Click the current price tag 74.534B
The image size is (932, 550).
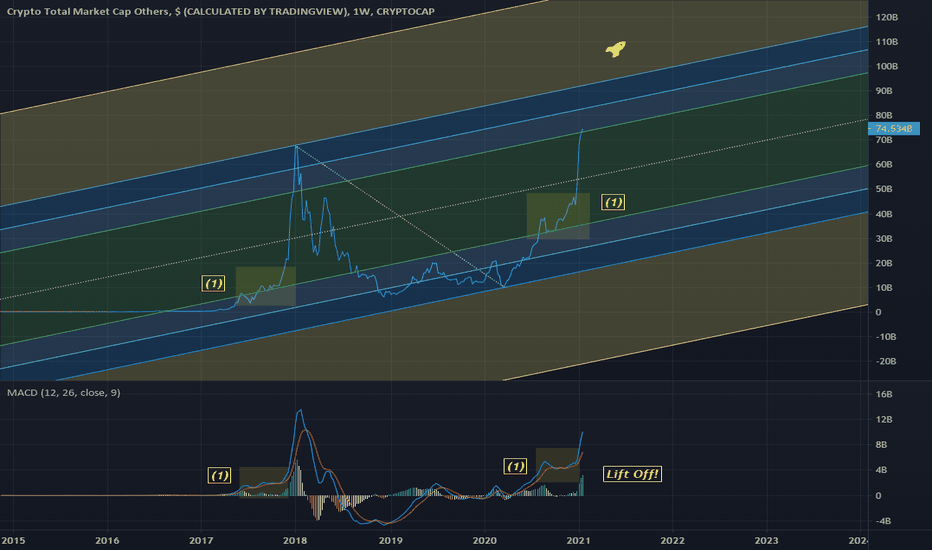(893, 128)
